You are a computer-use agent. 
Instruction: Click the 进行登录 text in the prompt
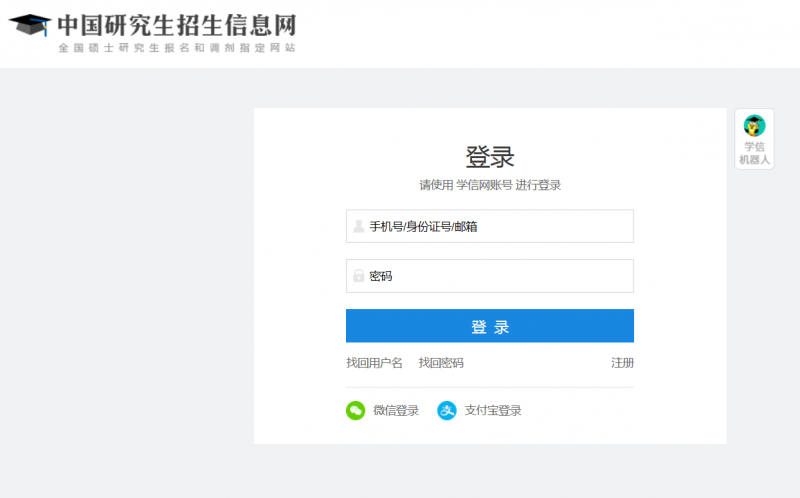point(538,185)
